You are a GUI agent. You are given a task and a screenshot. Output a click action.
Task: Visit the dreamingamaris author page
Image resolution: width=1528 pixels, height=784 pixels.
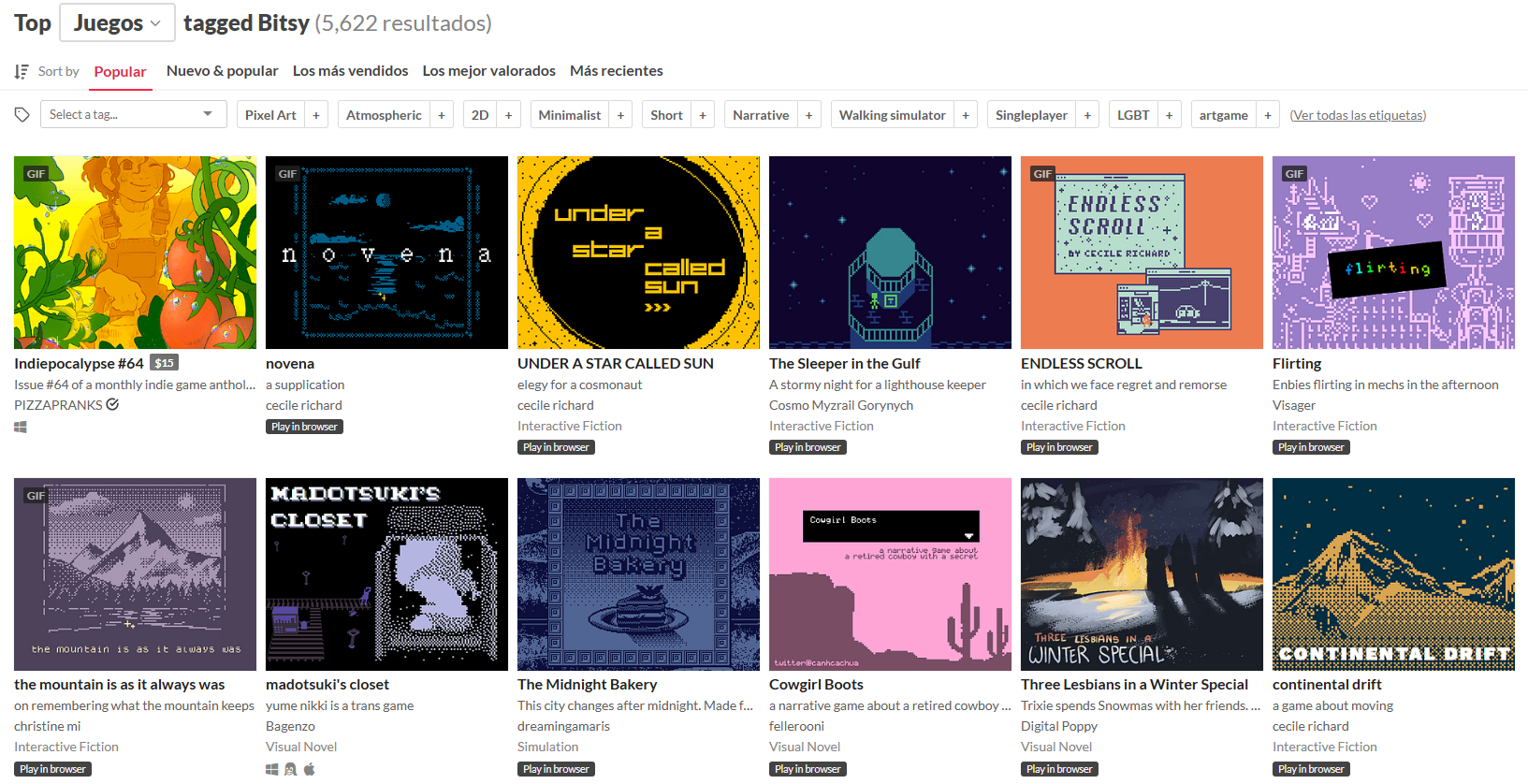click(x=563, y=726)
